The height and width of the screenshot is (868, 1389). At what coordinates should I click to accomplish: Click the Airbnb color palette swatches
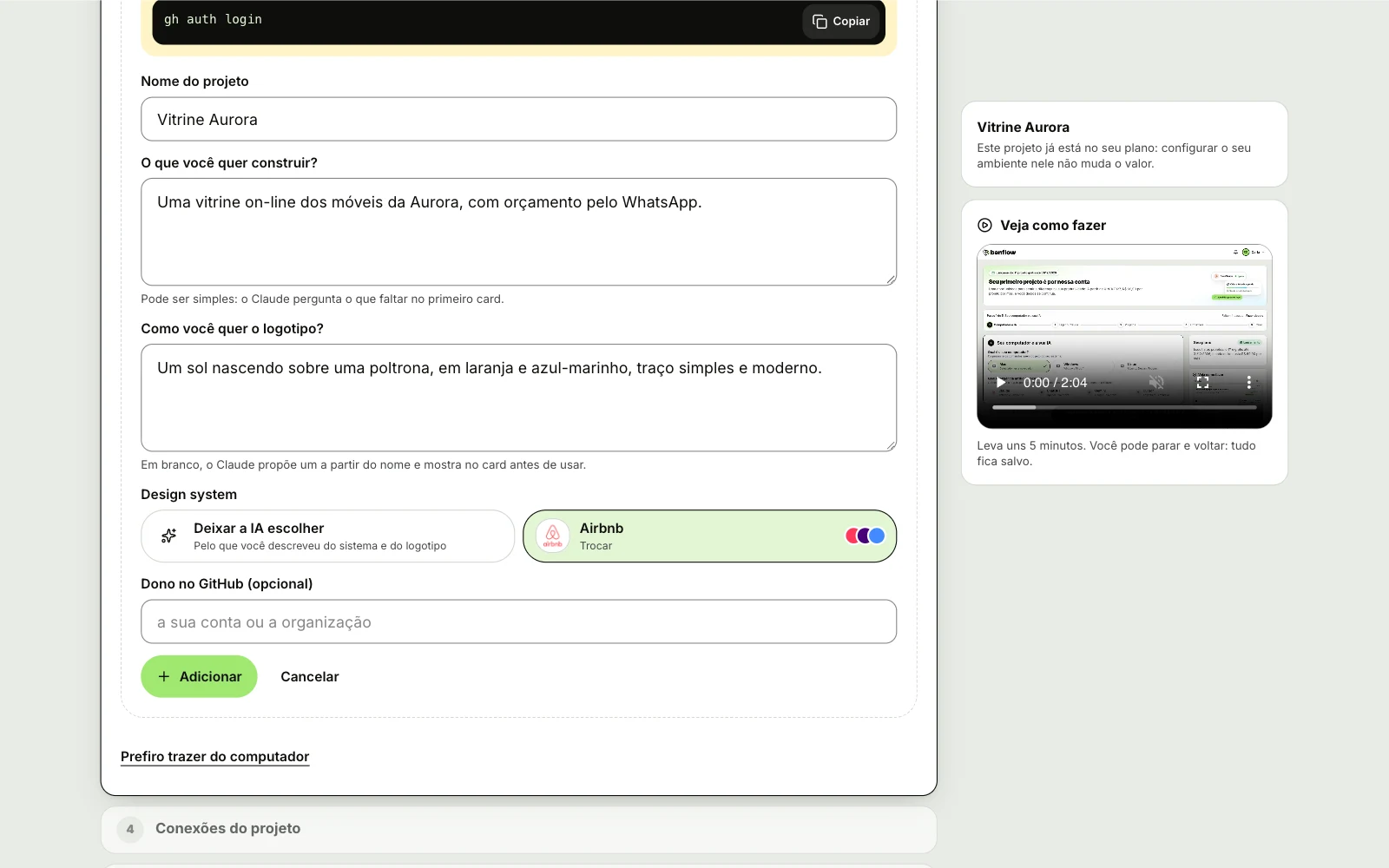[865, 536]
